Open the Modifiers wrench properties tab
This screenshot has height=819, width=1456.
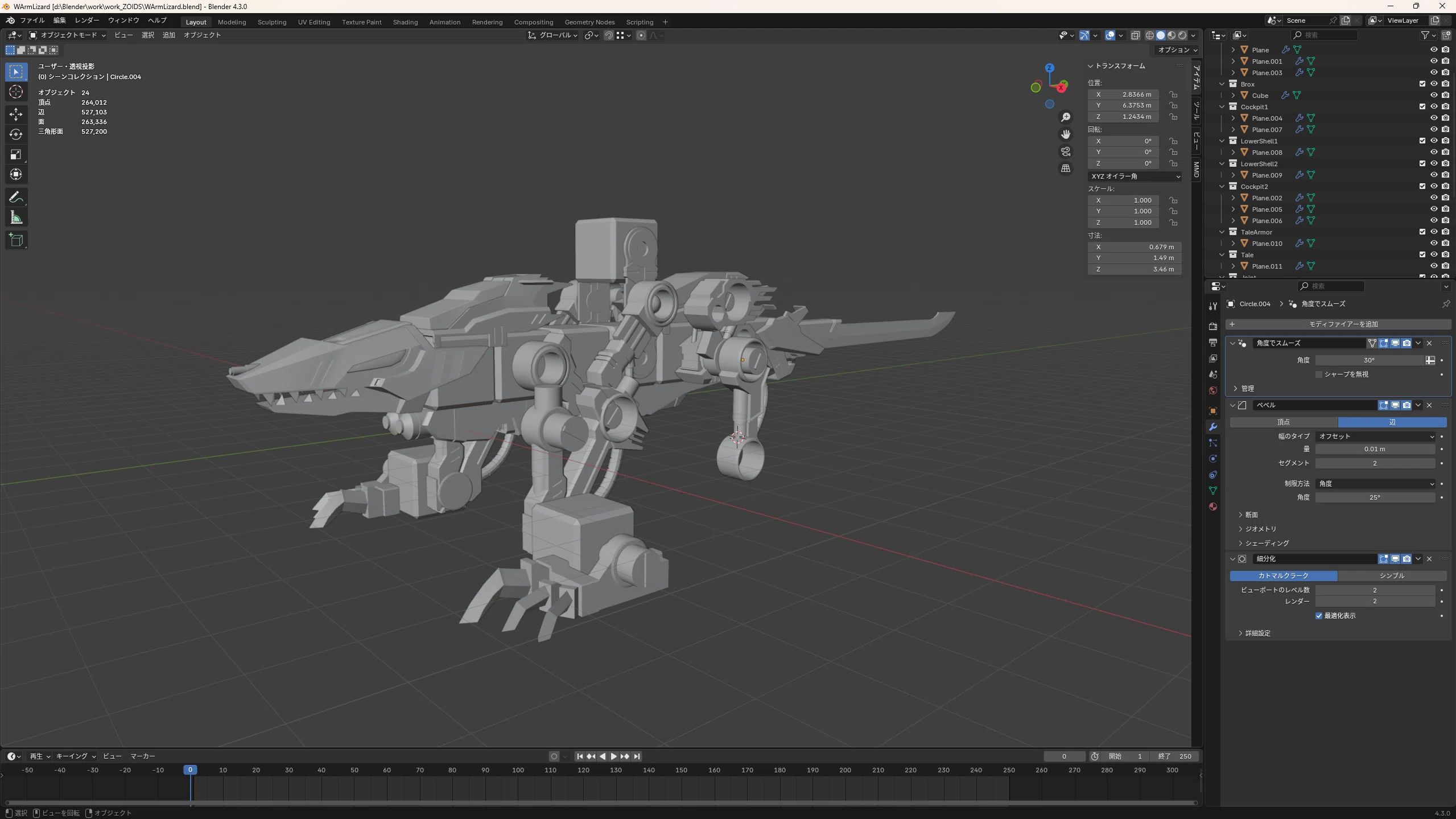point(1212,427)
